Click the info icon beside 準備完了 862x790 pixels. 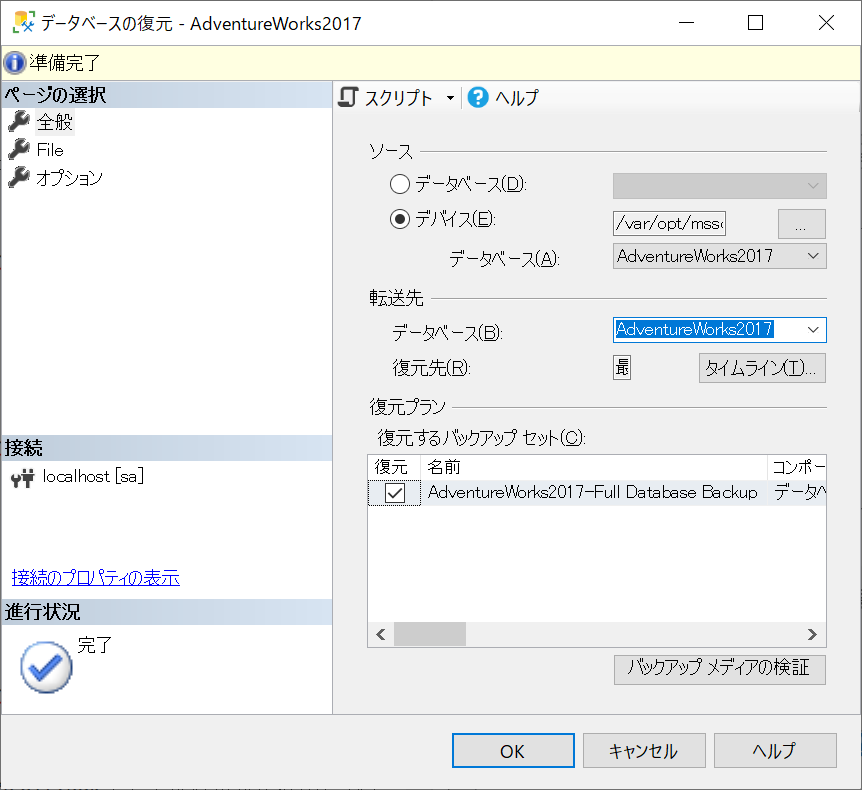pos(15,63)
